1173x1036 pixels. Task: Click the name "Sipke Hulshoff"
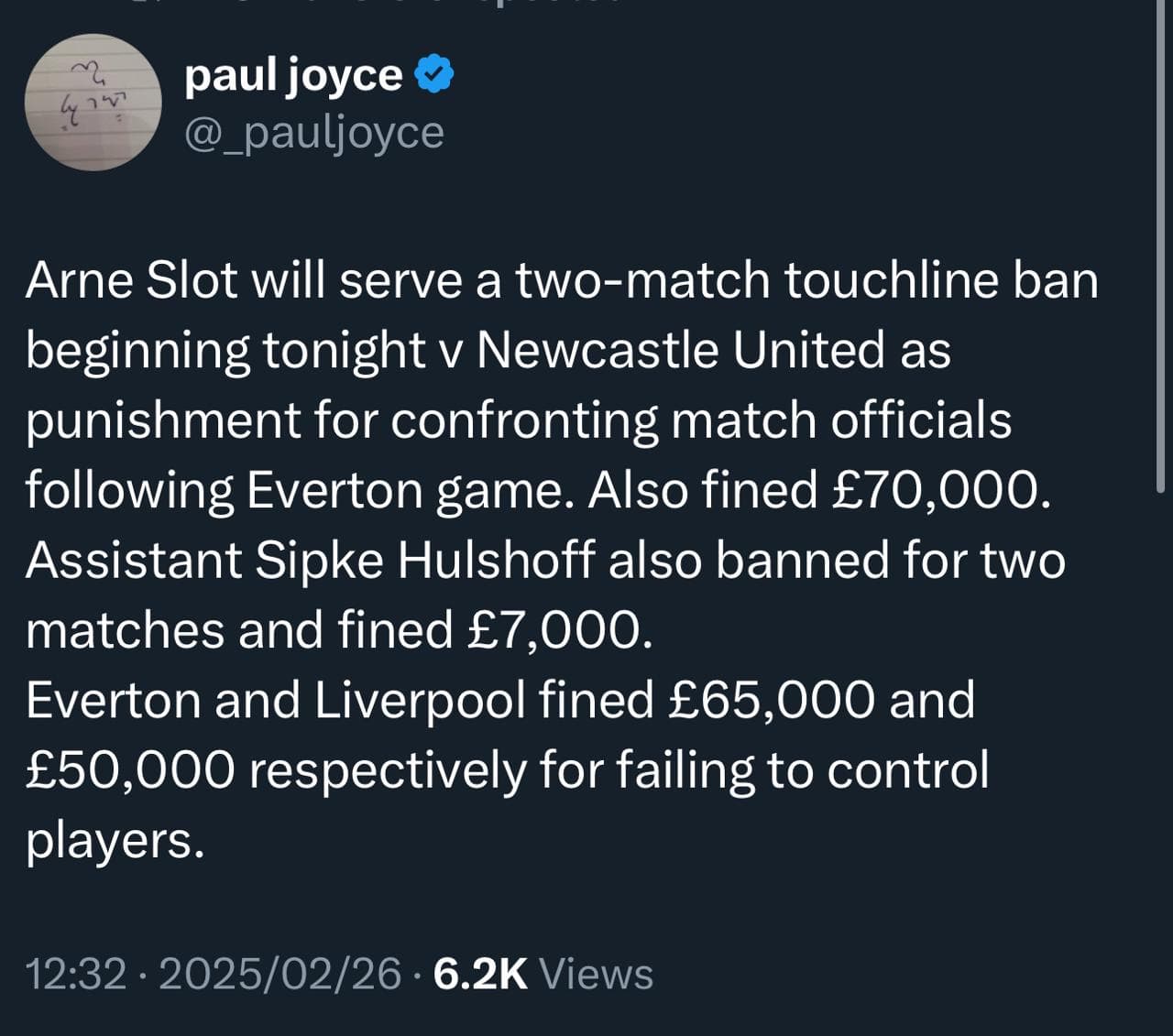coord(425,561)
